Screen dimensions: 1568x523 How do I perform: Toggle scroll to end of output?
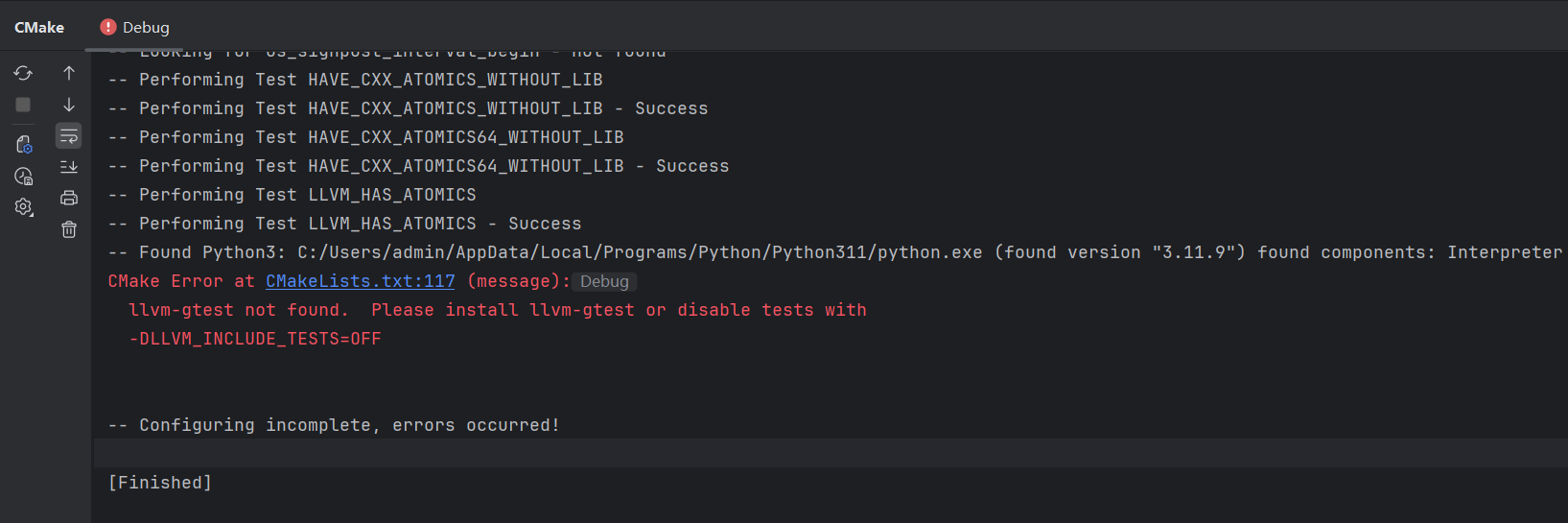[69, 167]
